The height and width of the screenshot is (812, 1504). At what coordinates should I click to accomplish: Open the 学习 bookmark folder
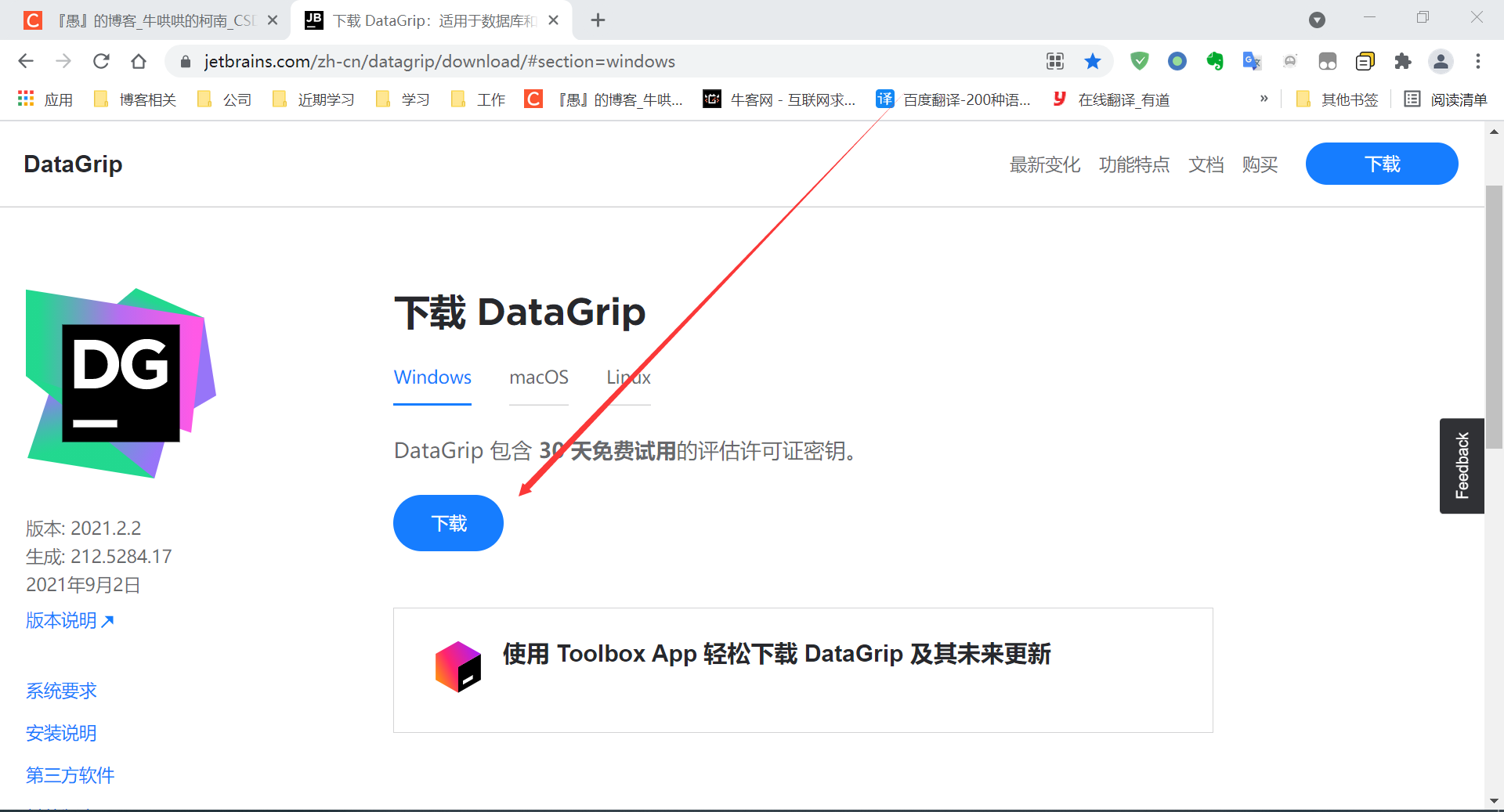pos(403,99)
